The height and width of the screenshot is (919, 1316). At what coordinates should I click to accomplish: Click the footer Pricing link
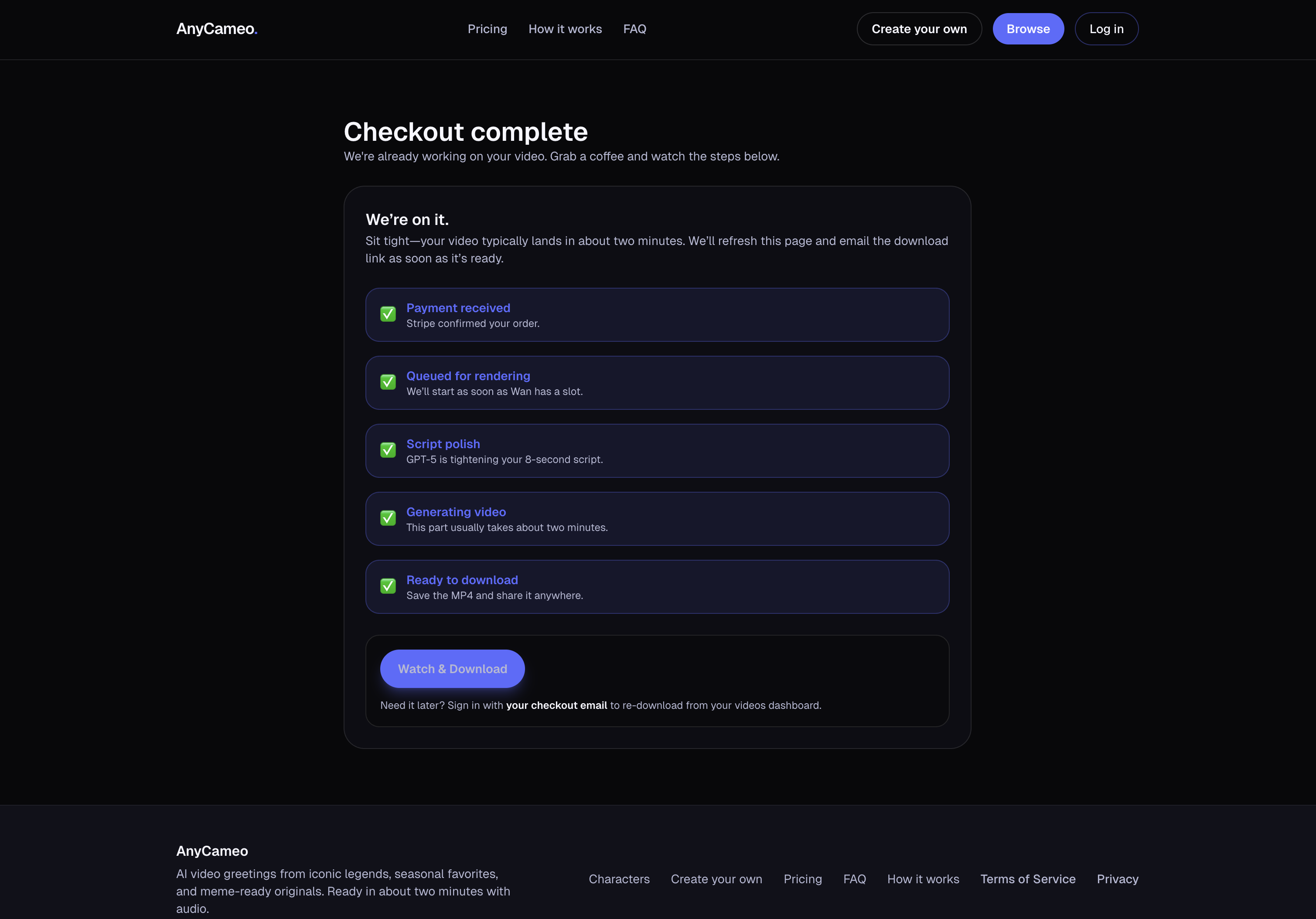click(802, 879)
